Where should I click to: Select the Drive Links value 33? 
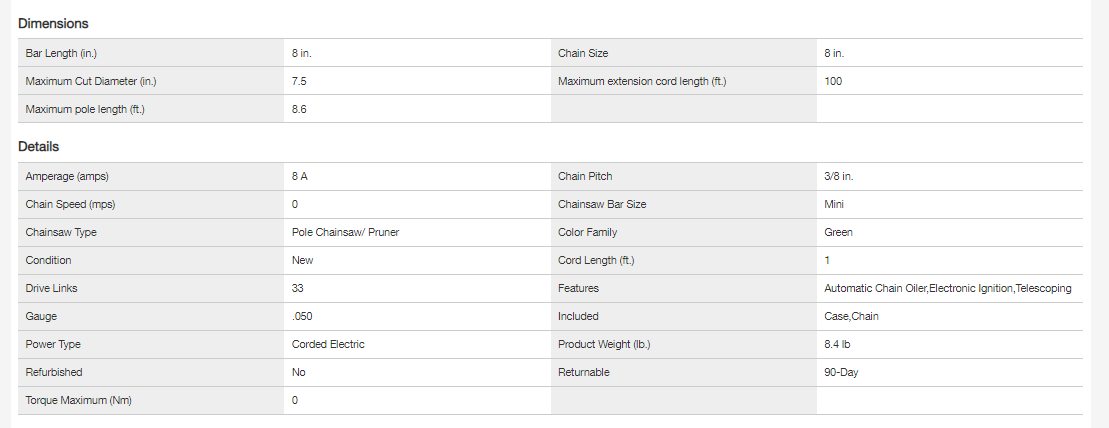pos(298,288)
